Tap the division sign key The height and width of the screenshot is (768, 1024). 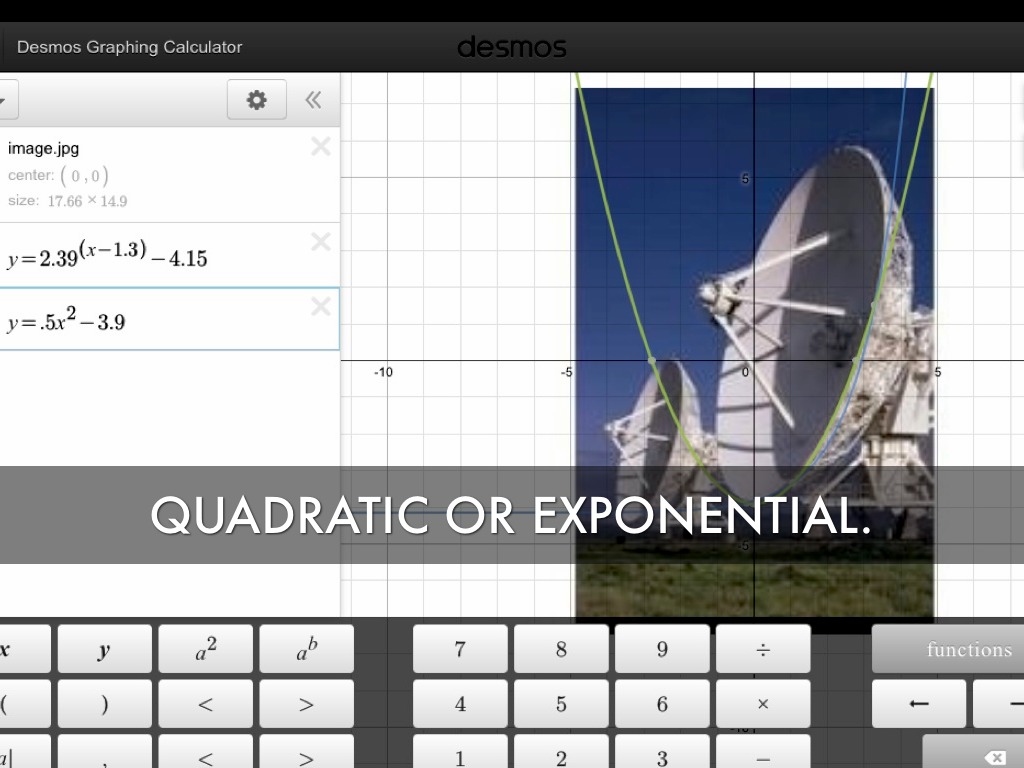click(762, 649)
